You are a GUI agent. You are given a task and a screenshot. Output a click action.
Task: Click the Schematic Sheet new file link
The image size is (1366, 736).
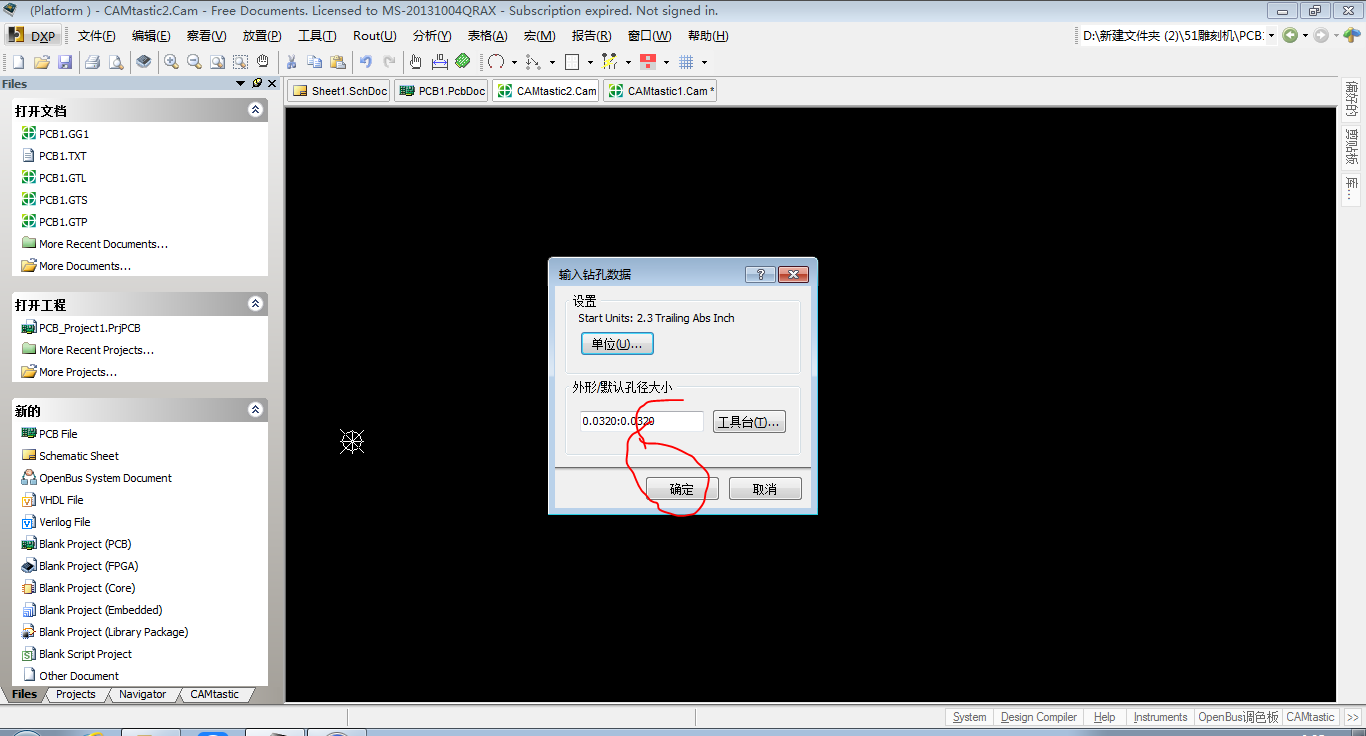coord(78,456)
